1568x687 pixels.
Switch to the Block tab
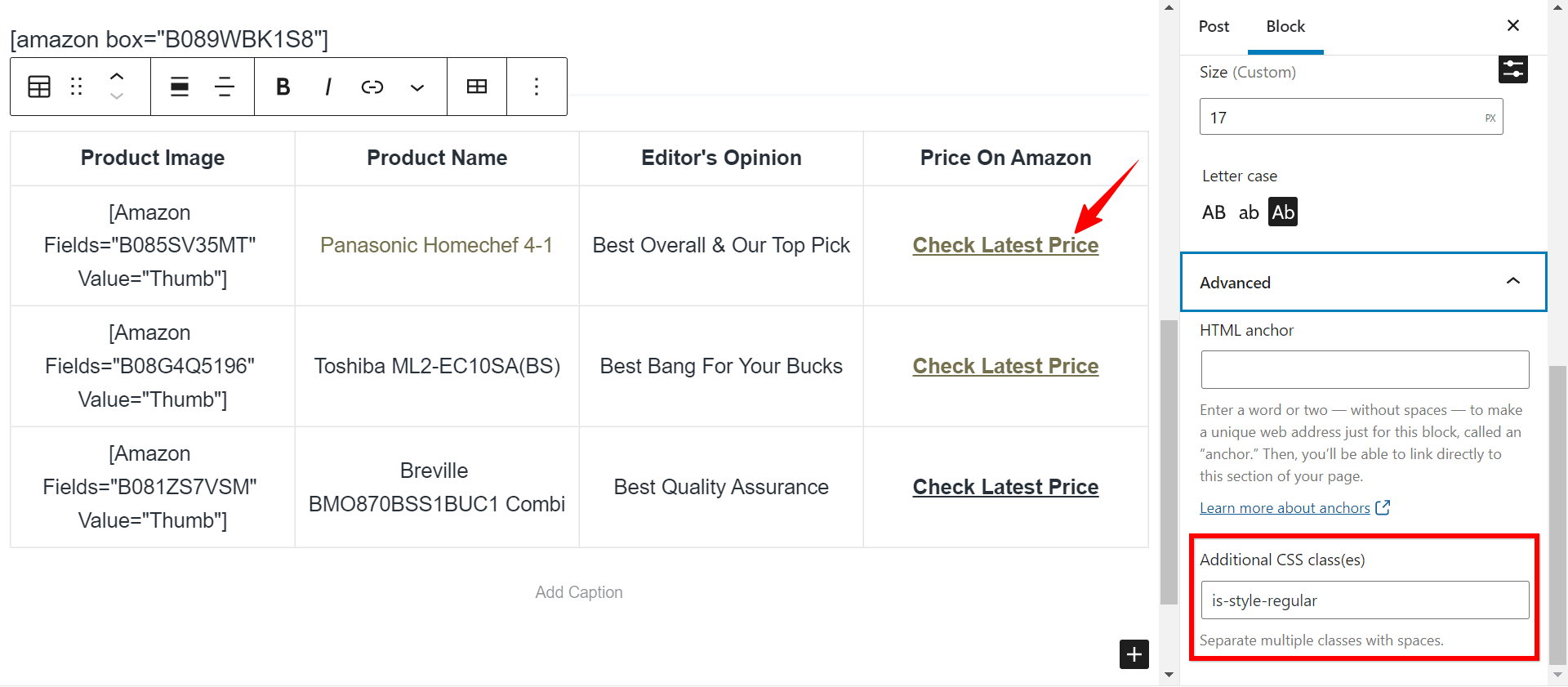[1285, 26]
